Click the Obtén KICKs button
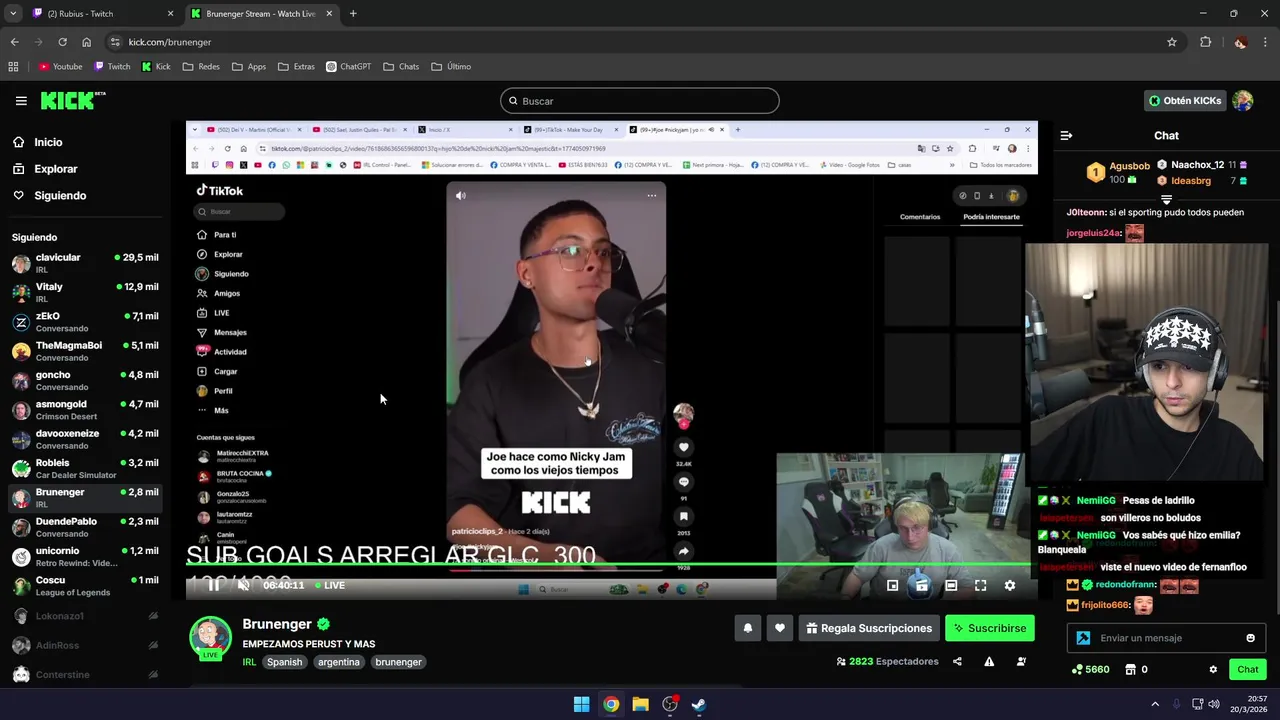Screen dimensions: 1280x720 [1185, 101]
